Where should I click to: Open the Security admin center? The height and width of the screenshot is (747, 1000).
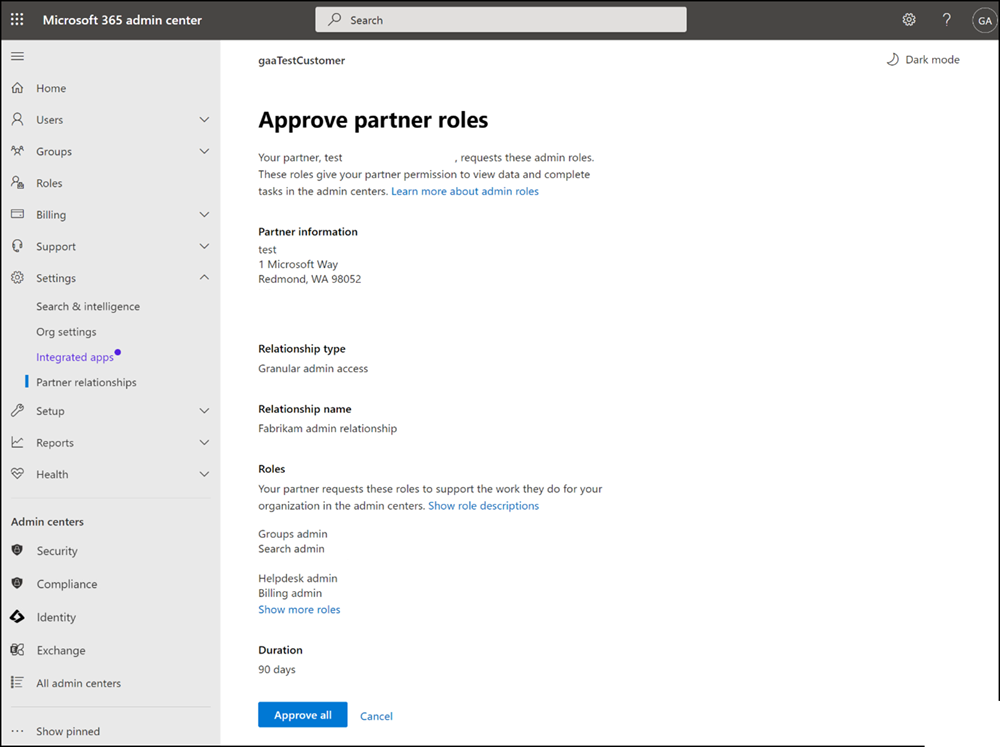tap(57, 551)
